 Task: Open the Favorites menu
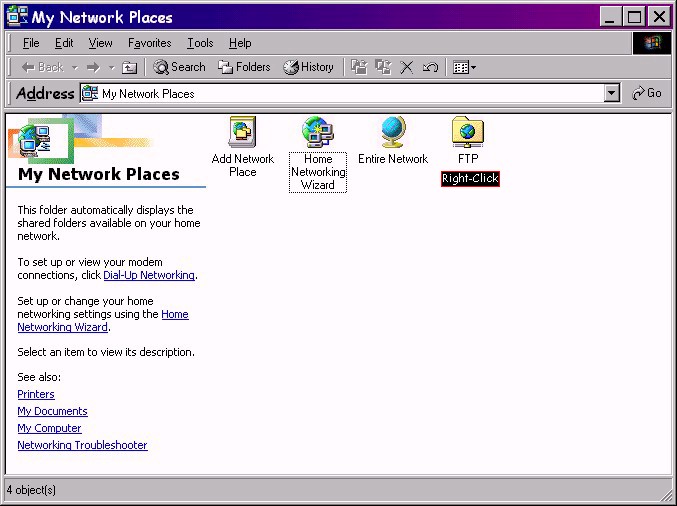click(x=149, y=43)
